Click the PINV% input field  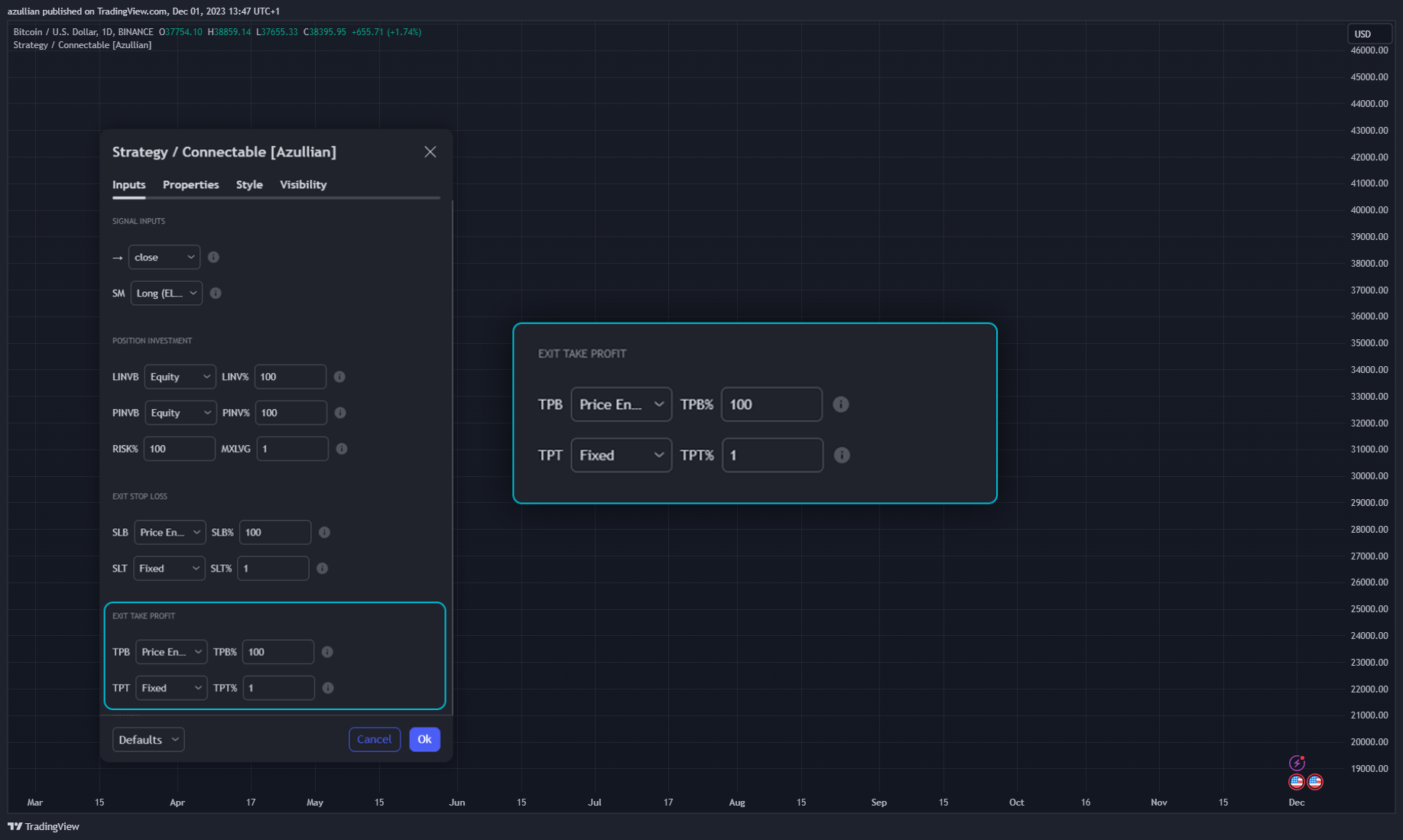coord(291,413)
